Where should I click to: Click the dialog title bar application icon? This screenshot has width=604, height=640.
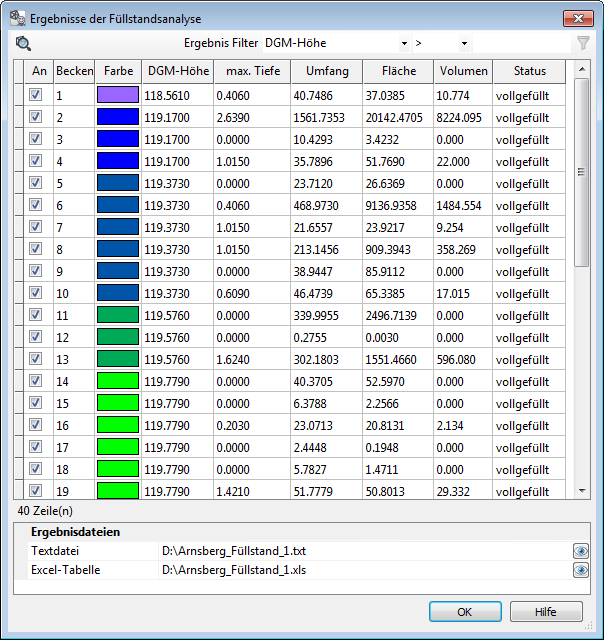pos(17,17)
